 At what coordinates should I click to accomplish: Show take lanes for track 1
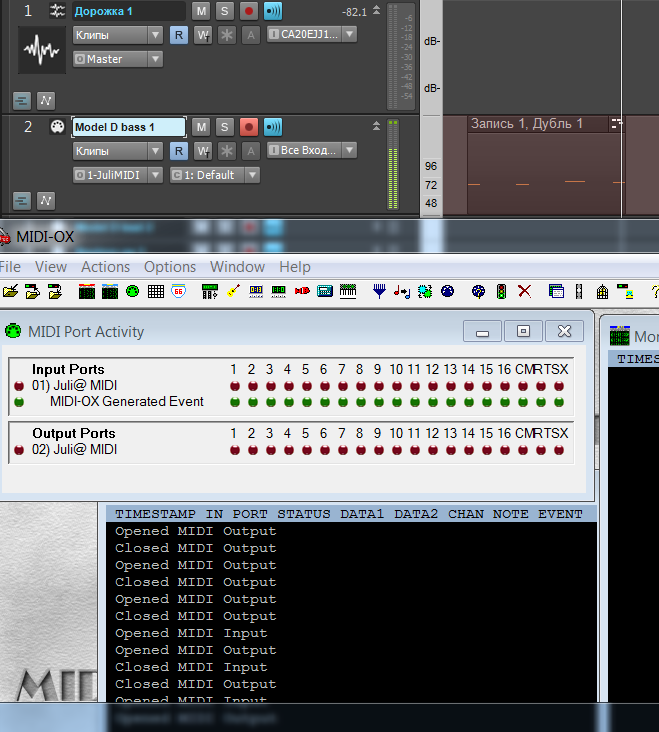point(21,100)
